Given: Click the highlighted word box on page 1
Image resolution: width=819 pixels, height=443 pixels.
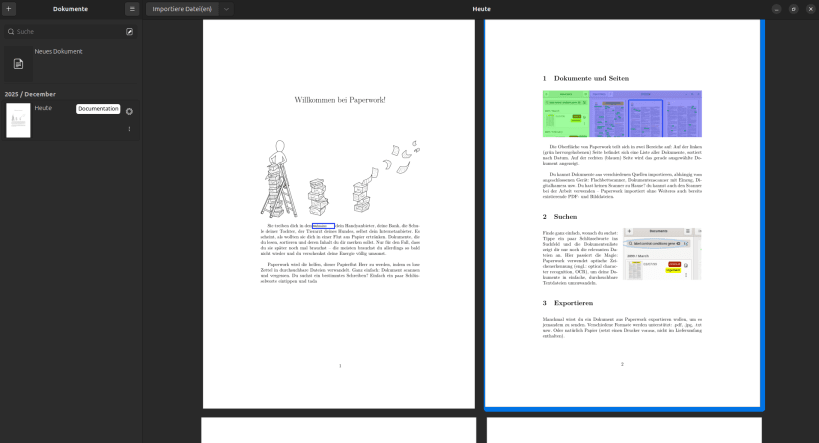Looking at the screenshot, I should pos(323,226).
